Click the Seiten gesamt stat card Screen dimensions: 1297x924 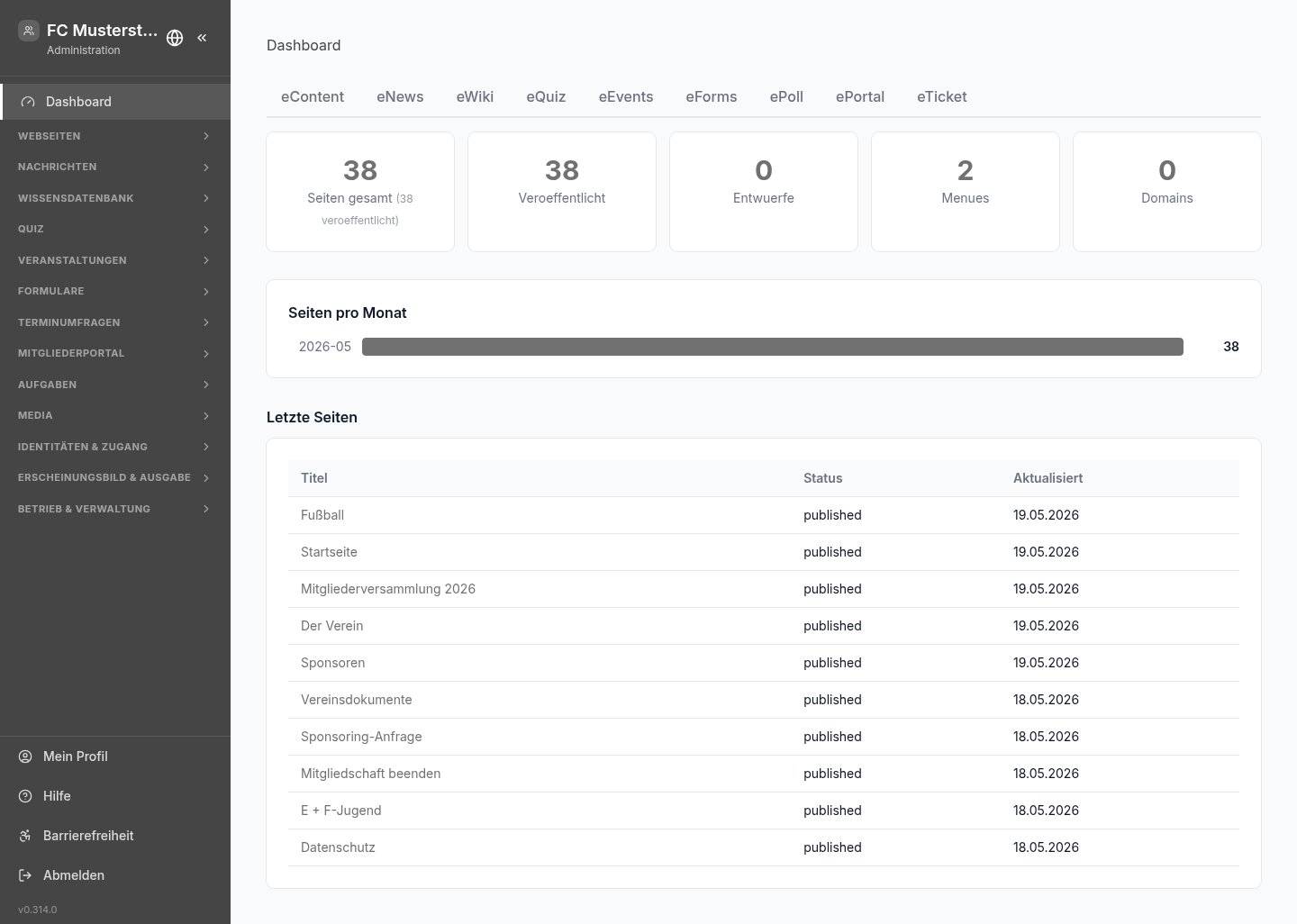click(x=360, y=192)
